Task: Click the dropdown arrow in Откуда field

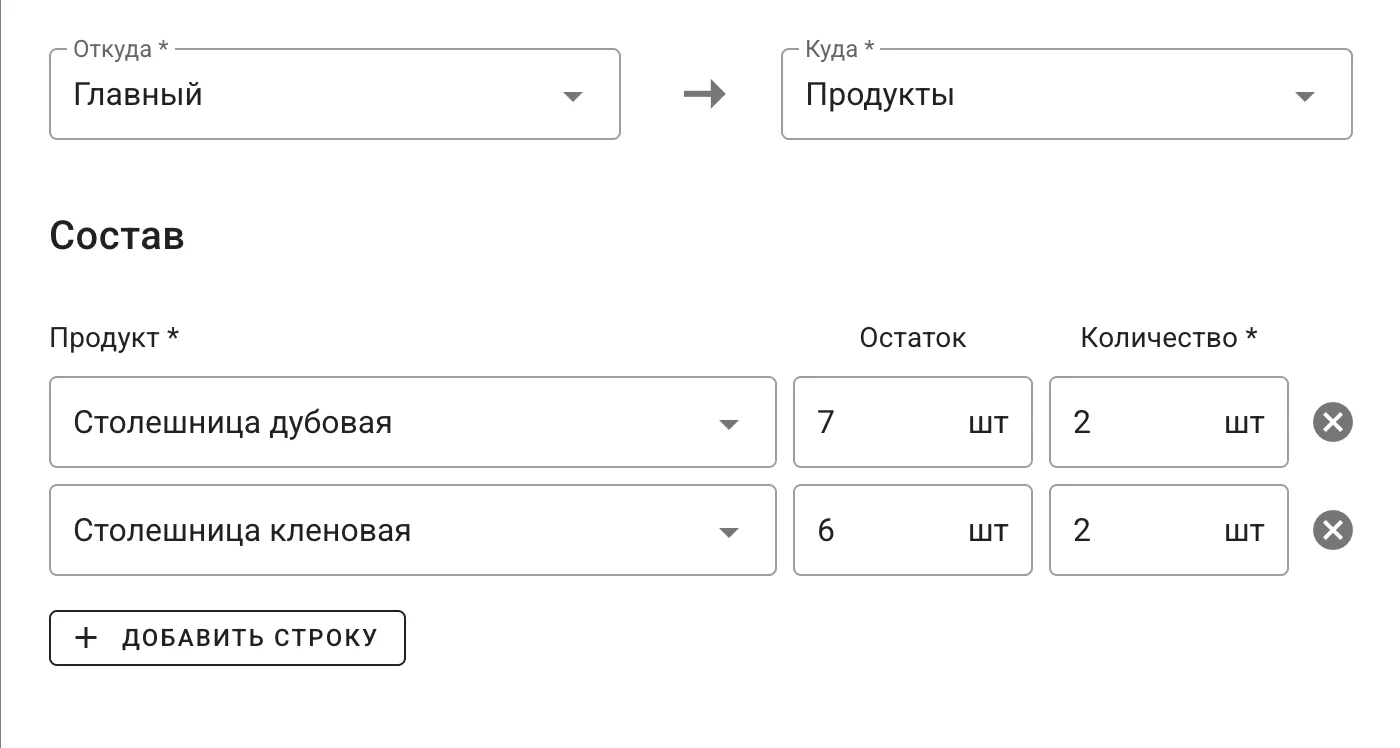Action: tap(572, 94)
